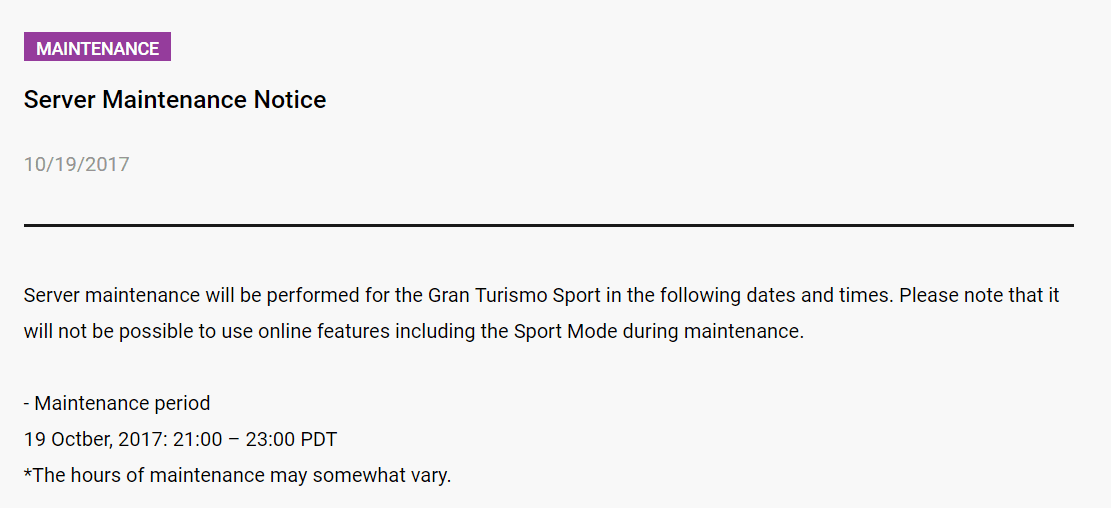1111x508 pixels.
Task: Click 'will not be possible' in second line
Action: pos(108,332)
